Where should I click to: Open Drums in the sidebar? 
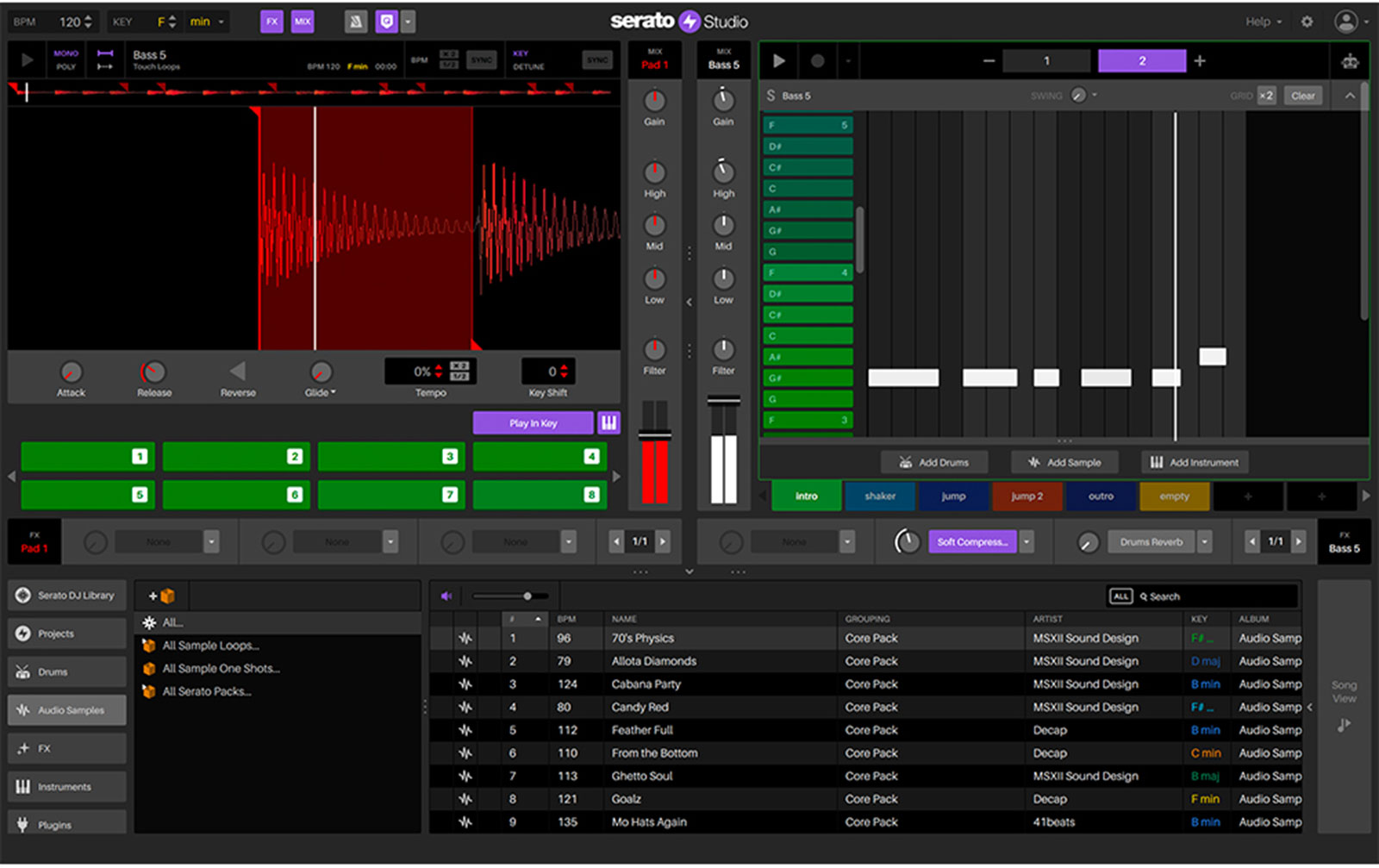pos(67,672)
